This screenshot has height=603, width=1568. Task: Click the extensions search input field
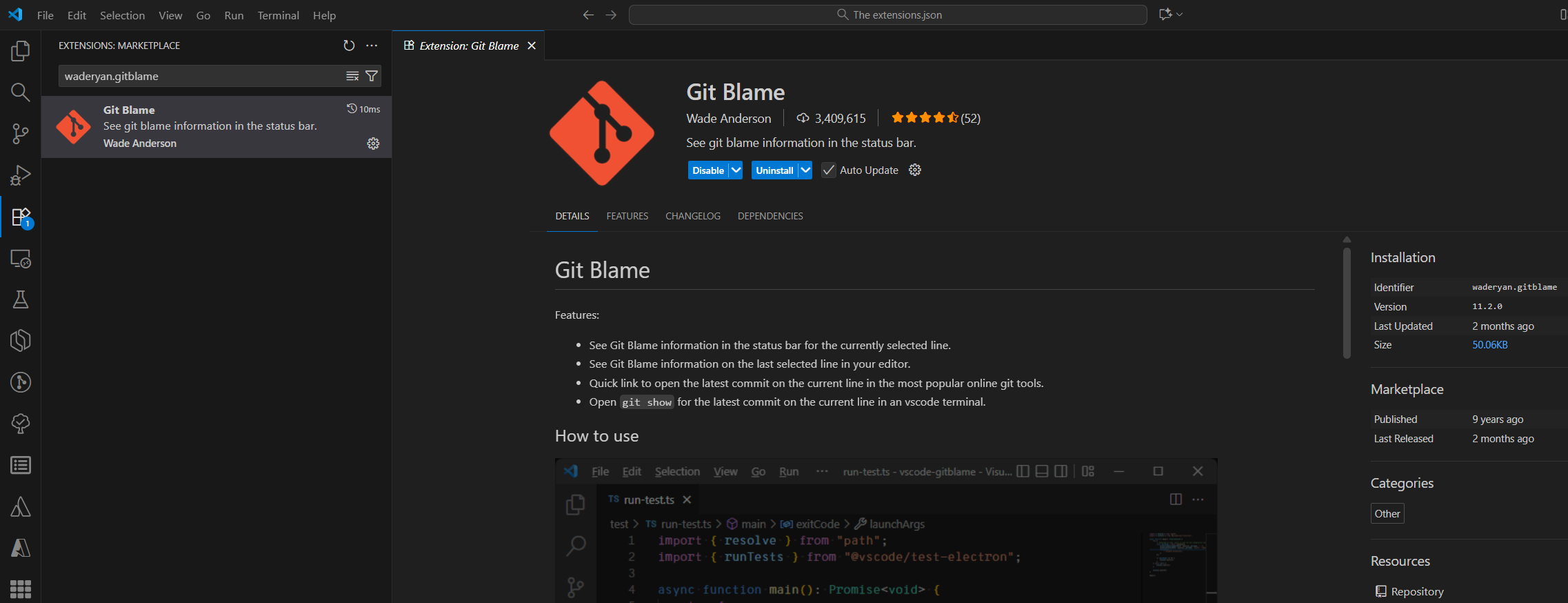(203, 76)
